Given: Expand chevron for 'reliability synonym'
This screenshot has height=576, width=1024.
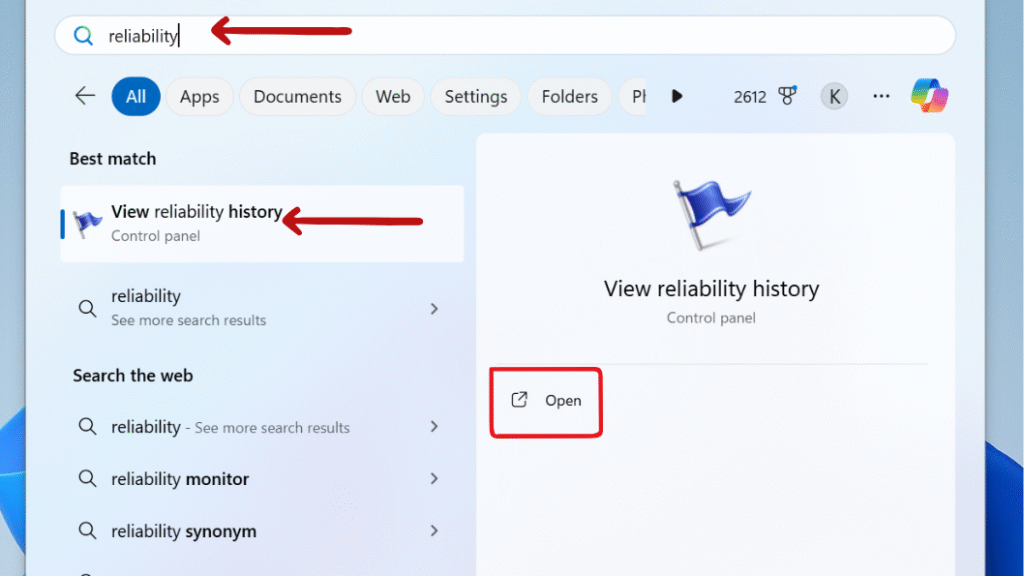Looking at the screenshot, I should (x=434, y=531).
